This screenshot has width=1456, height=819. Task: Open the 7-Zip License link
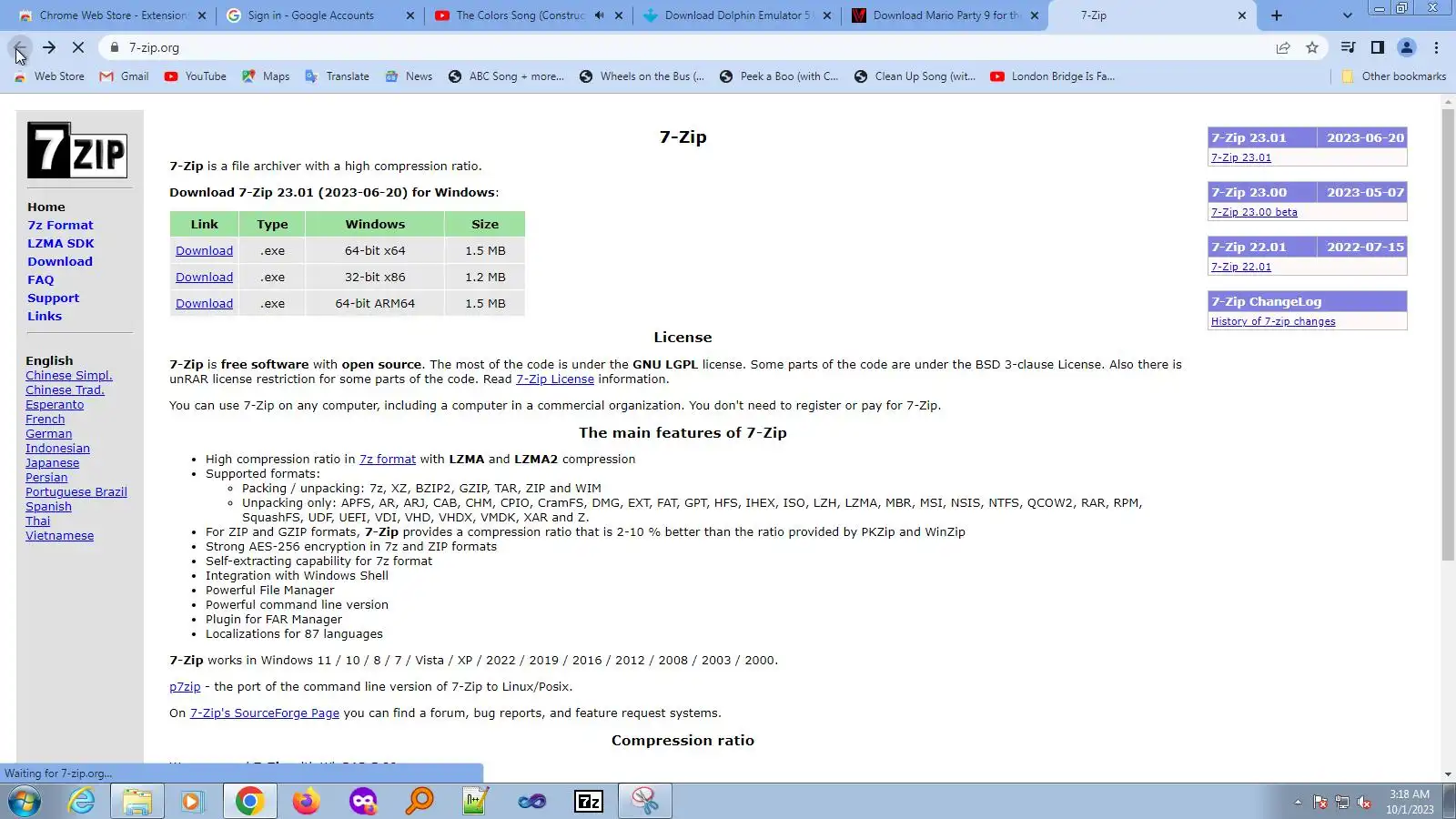[x=555, y=379]
